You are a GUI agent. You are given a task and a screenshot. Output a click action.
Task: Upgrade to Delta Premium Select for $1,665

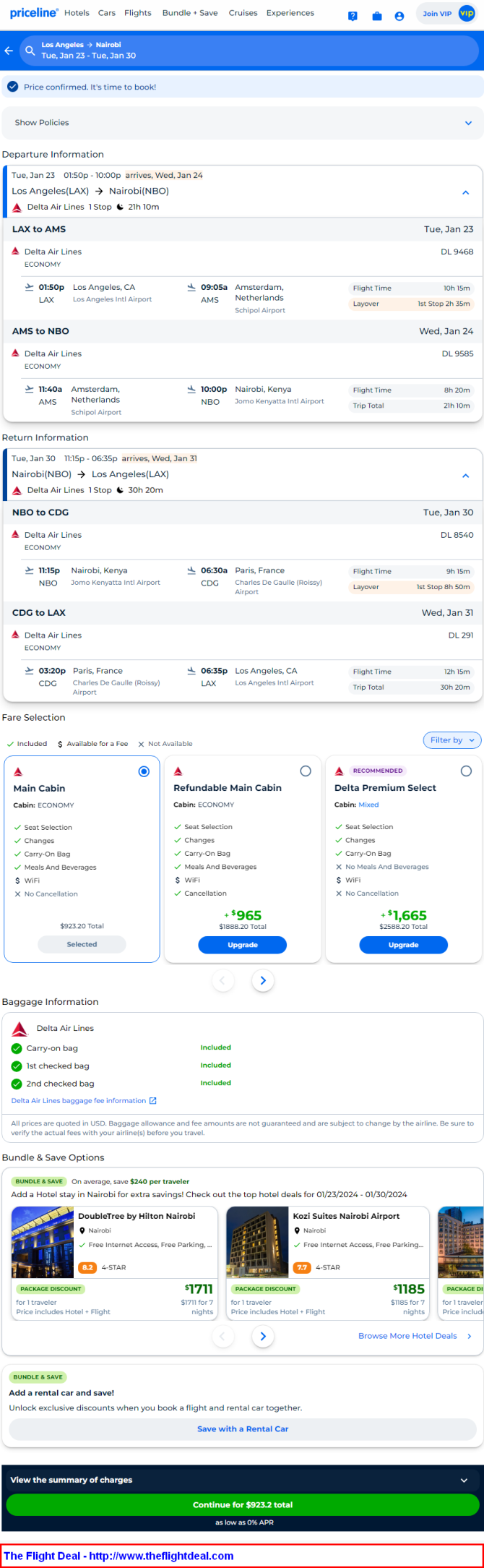[x=403, y=945]
